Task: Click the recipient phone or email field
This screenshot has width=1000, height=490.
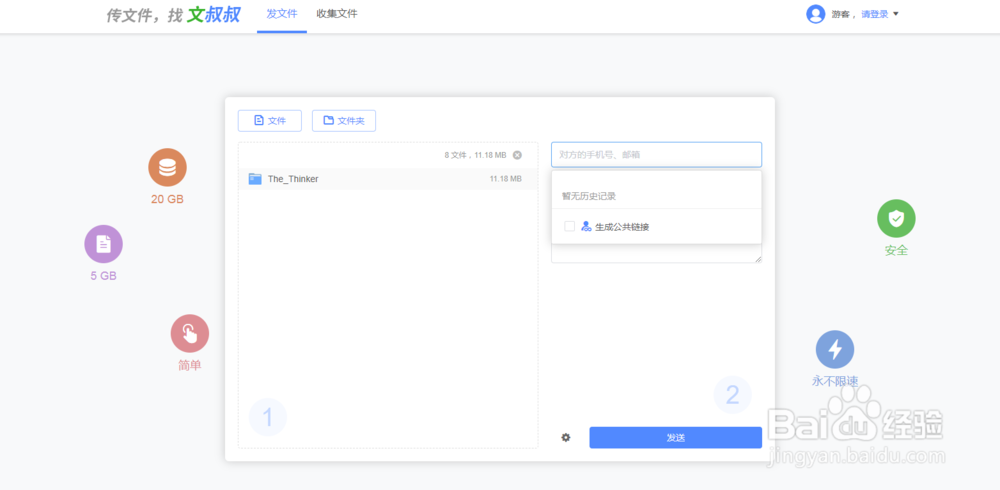Action: (x=656, y=154)
